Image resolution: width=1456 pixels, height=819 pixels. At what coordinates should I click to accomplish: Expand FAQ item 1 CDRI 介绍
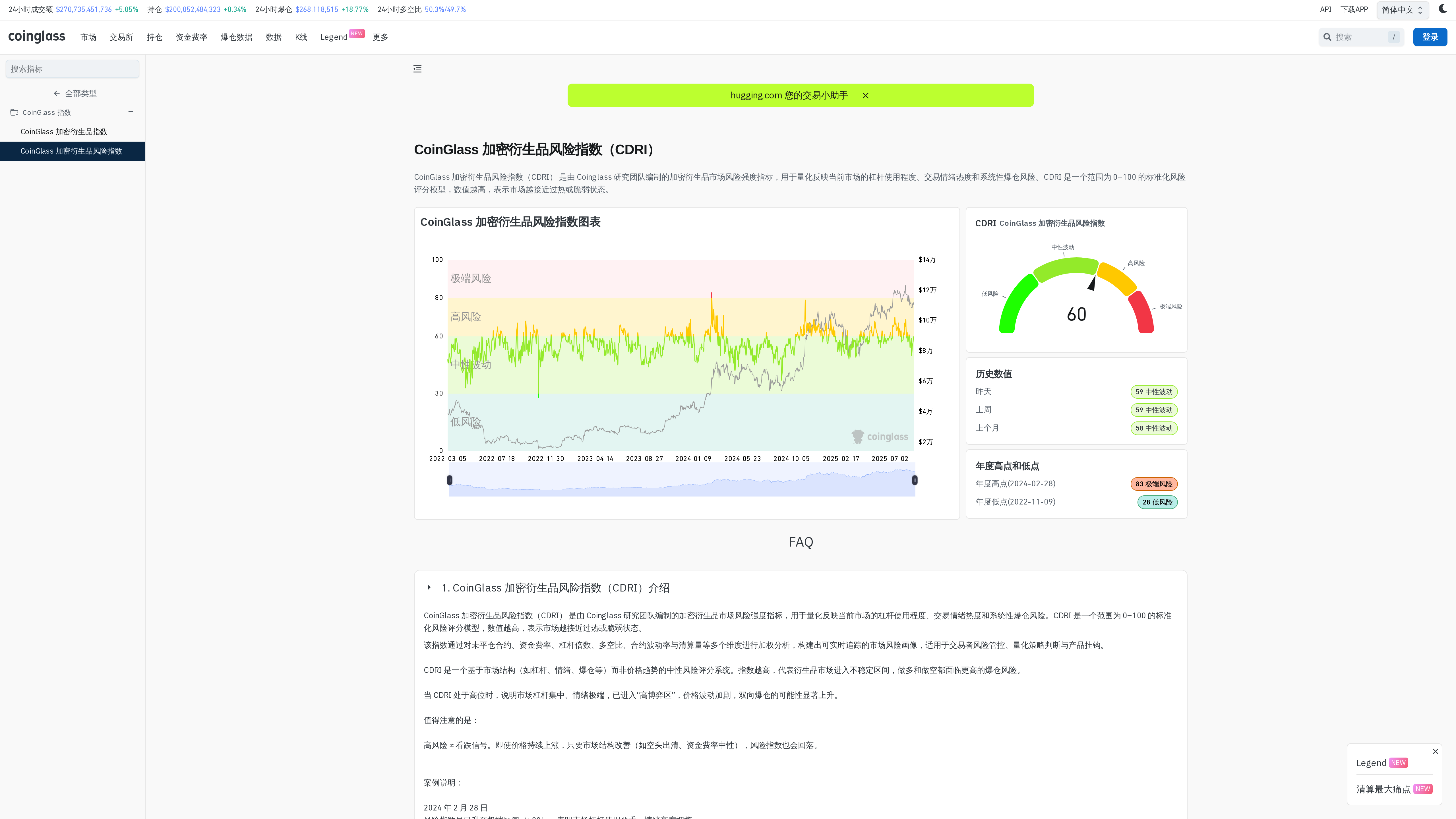(429, 588)
